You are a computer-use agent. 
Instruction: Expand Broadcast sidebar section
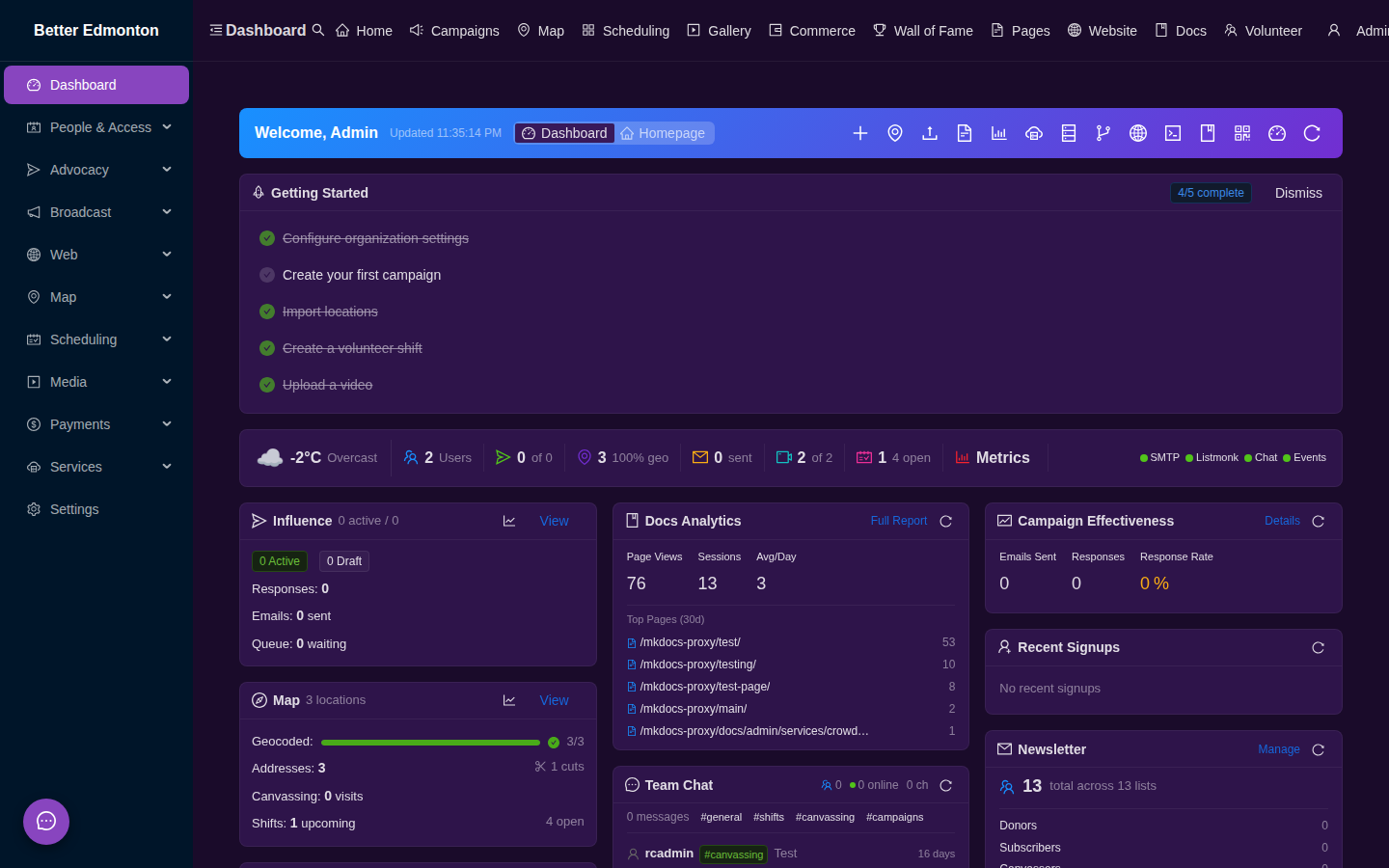point(96,212)
